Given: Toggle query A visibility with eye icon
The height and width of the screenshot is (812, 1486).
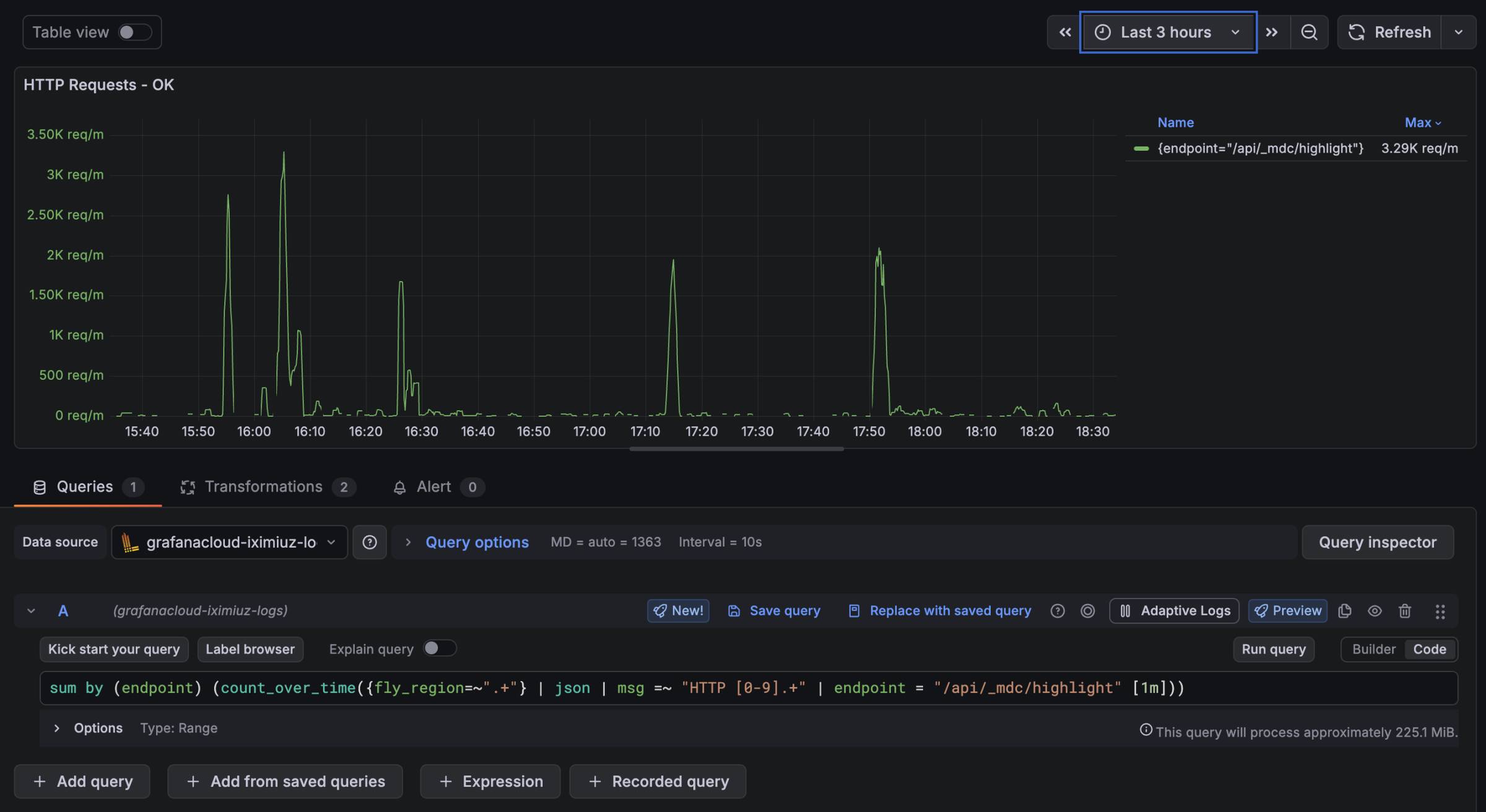Looking at the screenshot, I should point(1375,611).
